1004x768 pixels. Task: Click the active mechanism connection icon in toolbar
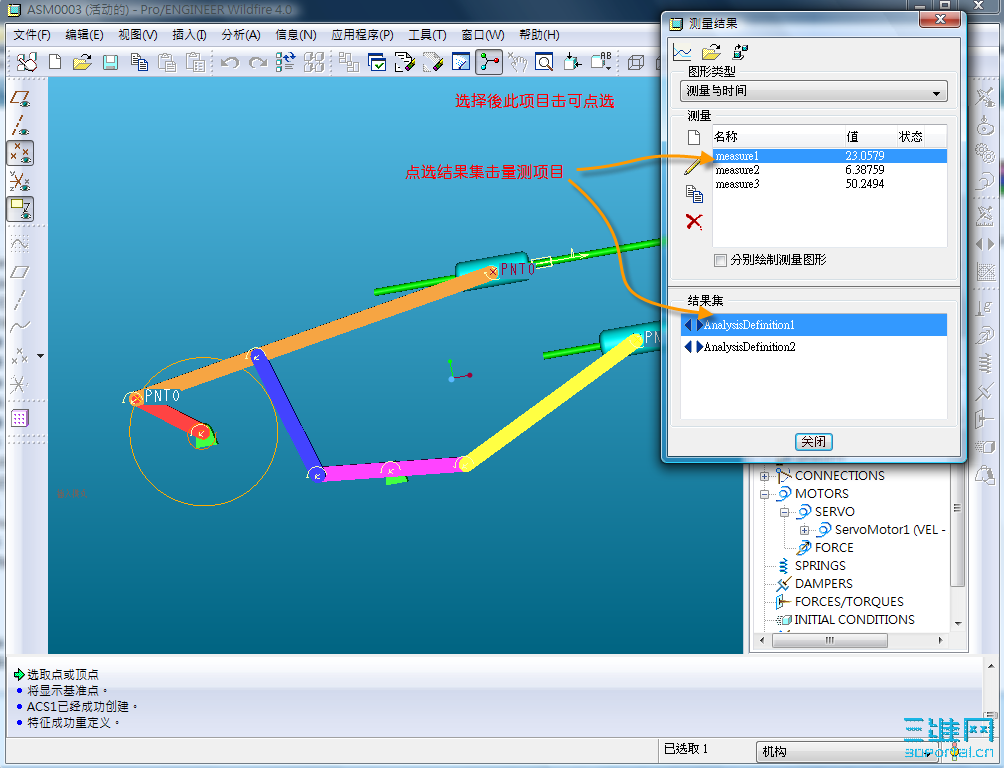tap(489, 62)
